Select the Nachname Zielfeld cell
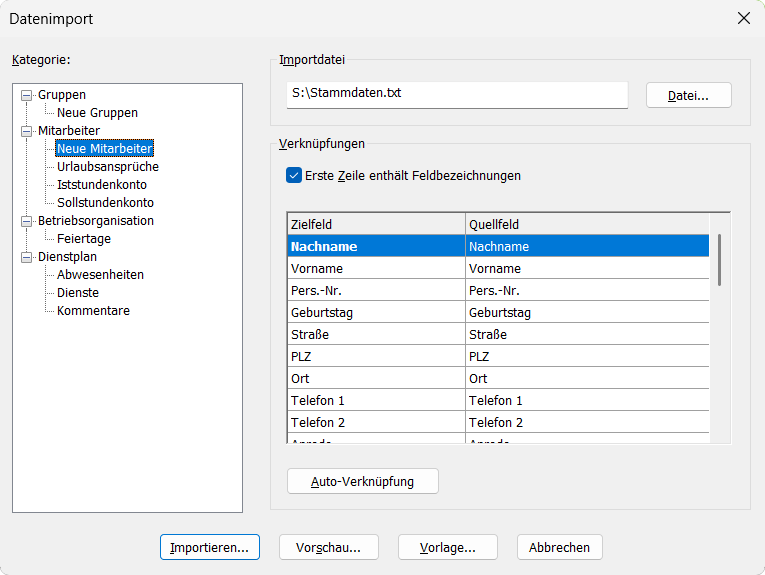This screenshot has height=575, width=765. (376, 246)
